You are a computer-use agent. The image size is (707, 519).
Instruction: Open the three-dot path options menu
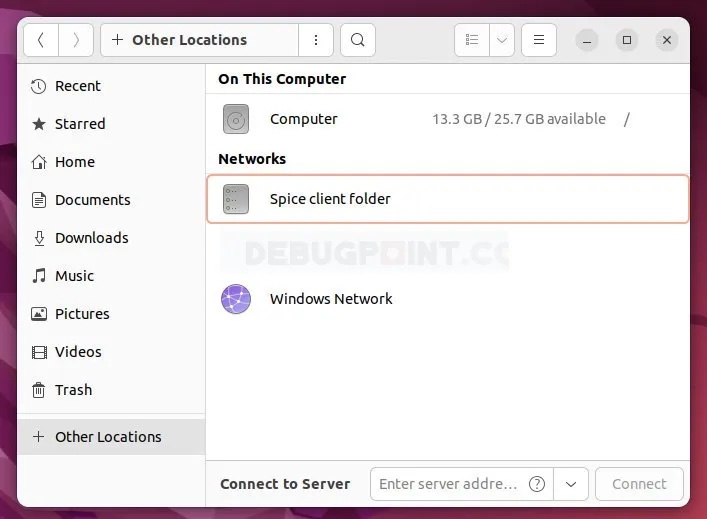click(x=316, y=40)
